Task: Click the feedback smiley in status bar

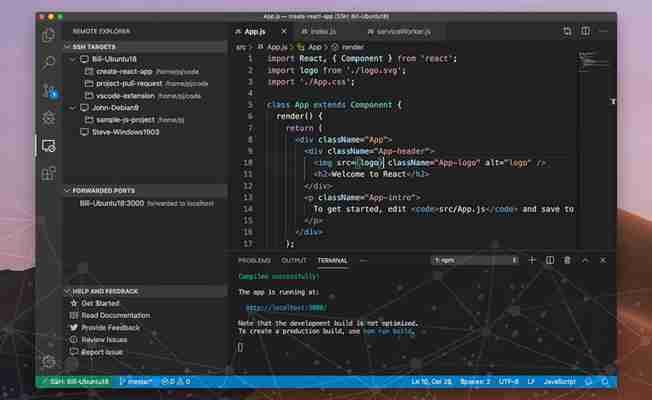Action: (x=588, y=381)
